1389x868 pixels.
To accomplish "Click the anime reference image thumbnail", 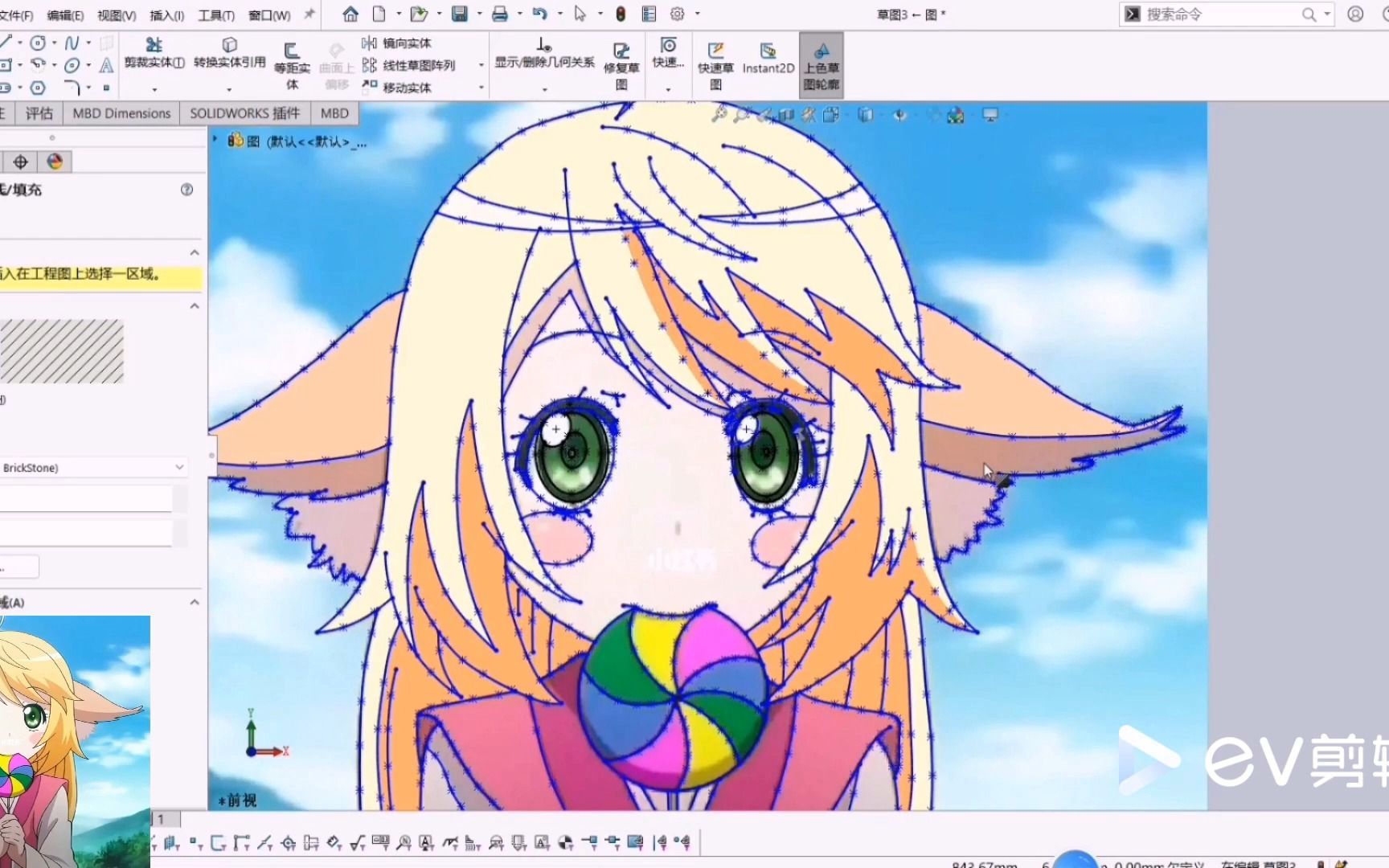I will [75, 741].
